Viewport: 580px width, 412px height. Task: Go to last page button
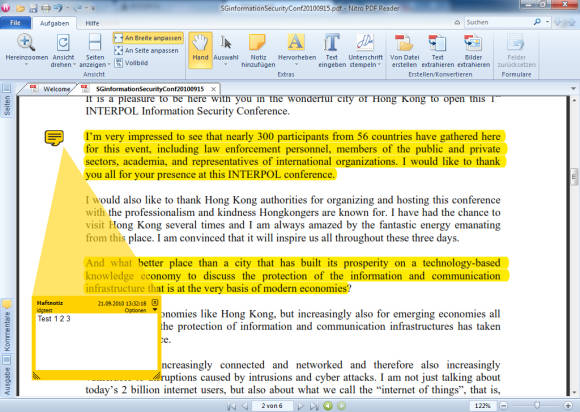point(314,406)
